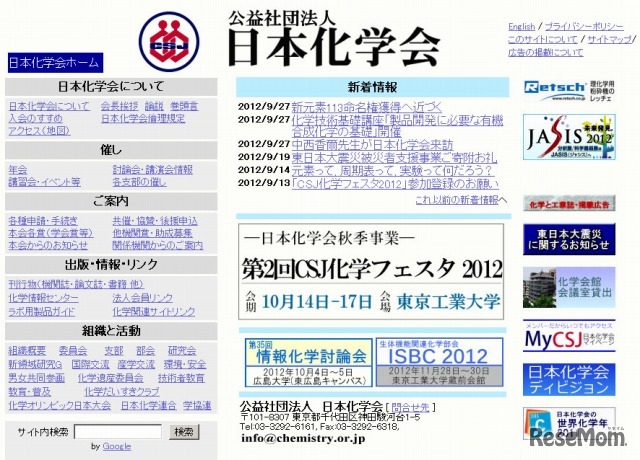Viewport: 640px width, 460px height.
Task: Open 男女共同参画 link
Action: point(36,378)
